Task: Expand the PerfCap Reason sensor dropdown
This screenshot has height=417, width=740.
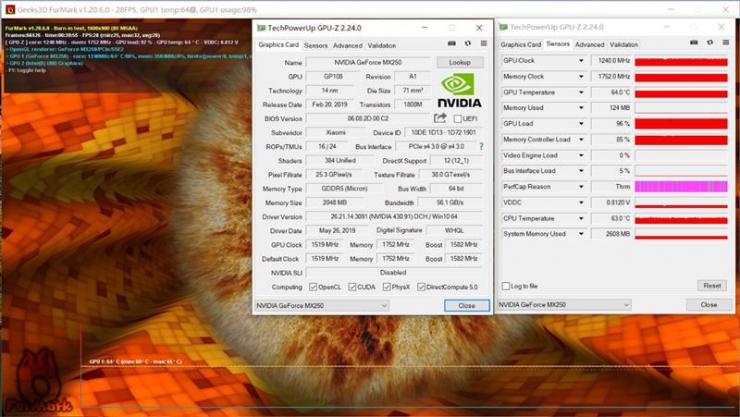Action: pyautogui.click(x=581, y=187)
